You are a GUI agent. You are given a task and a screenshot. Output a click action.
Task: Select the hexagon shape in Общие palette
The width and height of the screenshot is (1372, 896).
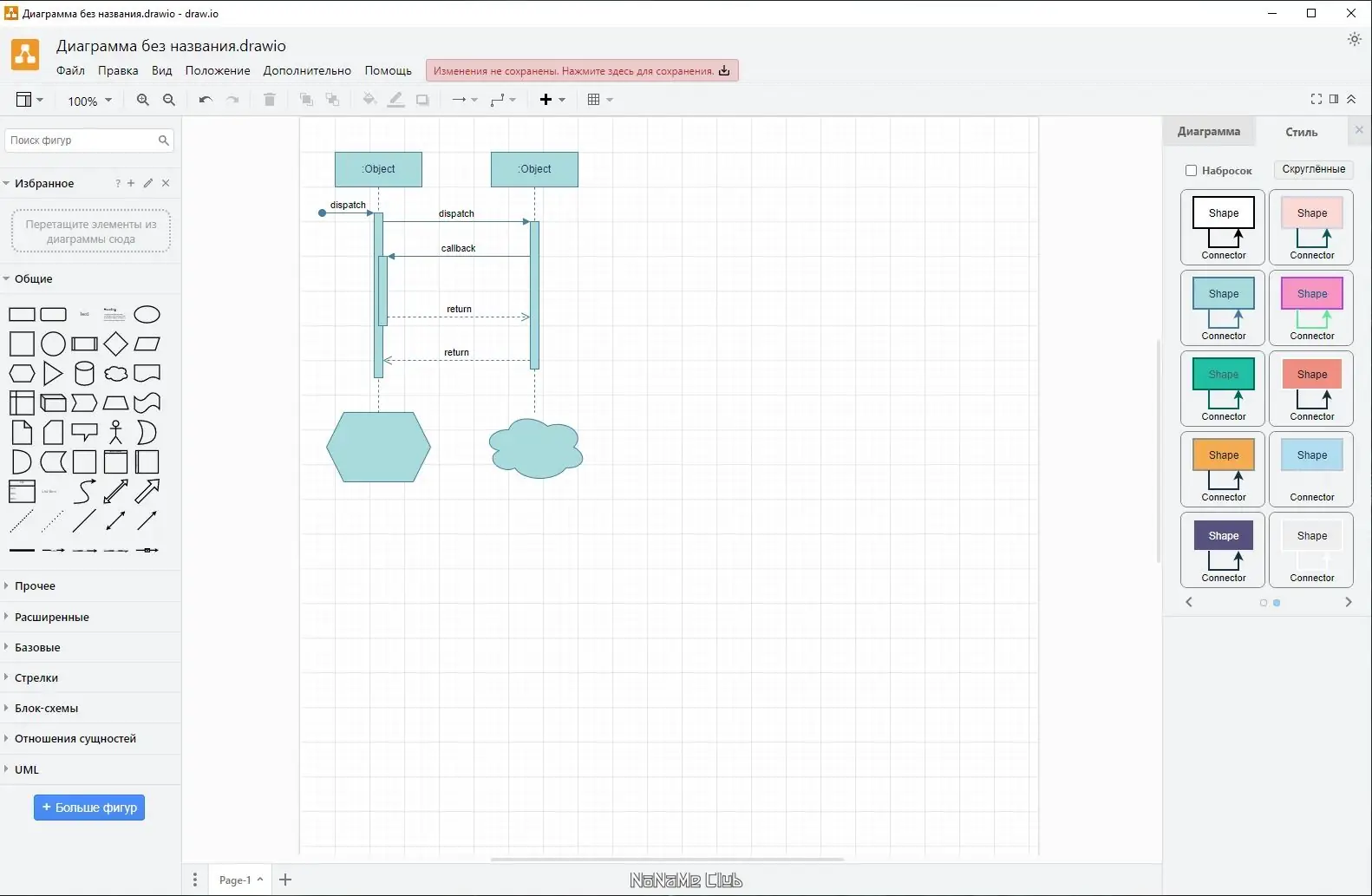(x=22, y=374)
